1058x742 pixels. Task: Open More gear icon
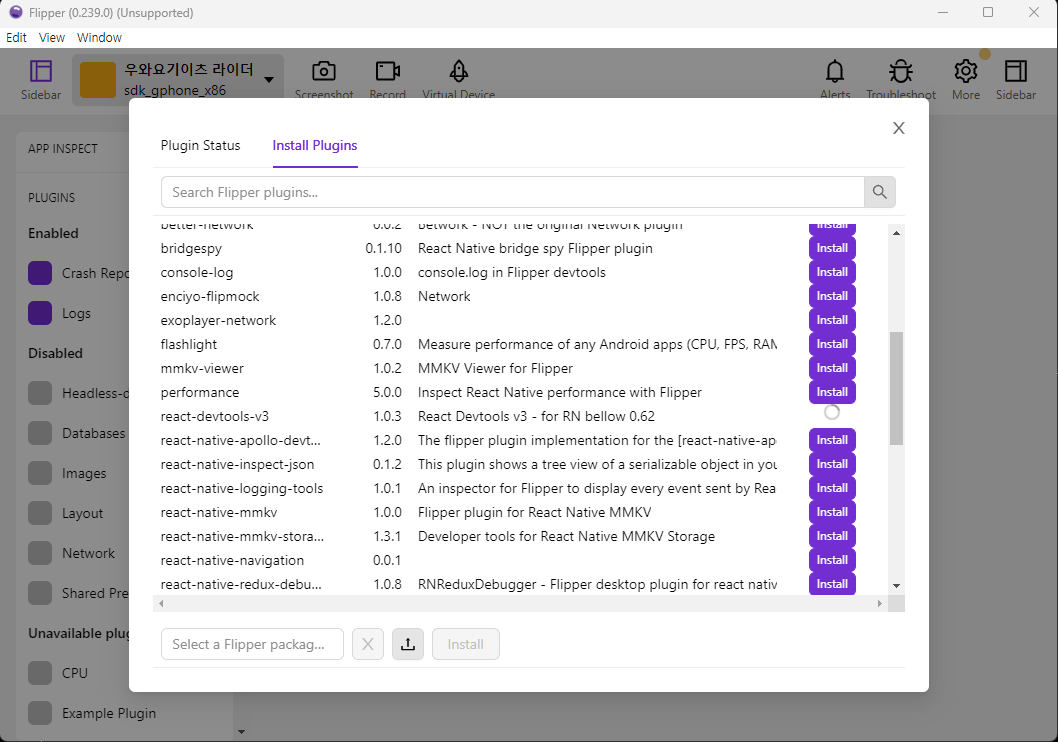coord(966,71)
